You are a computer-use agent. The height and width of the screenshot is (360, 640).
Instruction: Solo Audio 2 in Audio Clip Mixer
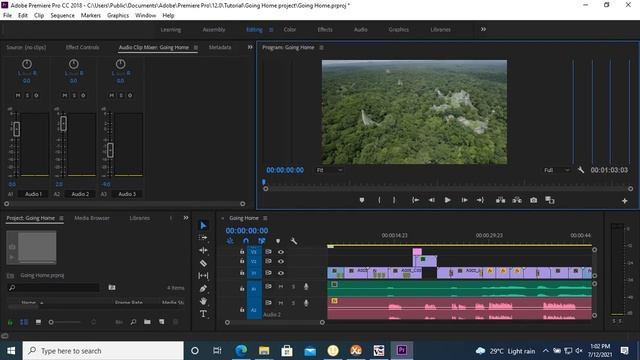click(74, 95)
